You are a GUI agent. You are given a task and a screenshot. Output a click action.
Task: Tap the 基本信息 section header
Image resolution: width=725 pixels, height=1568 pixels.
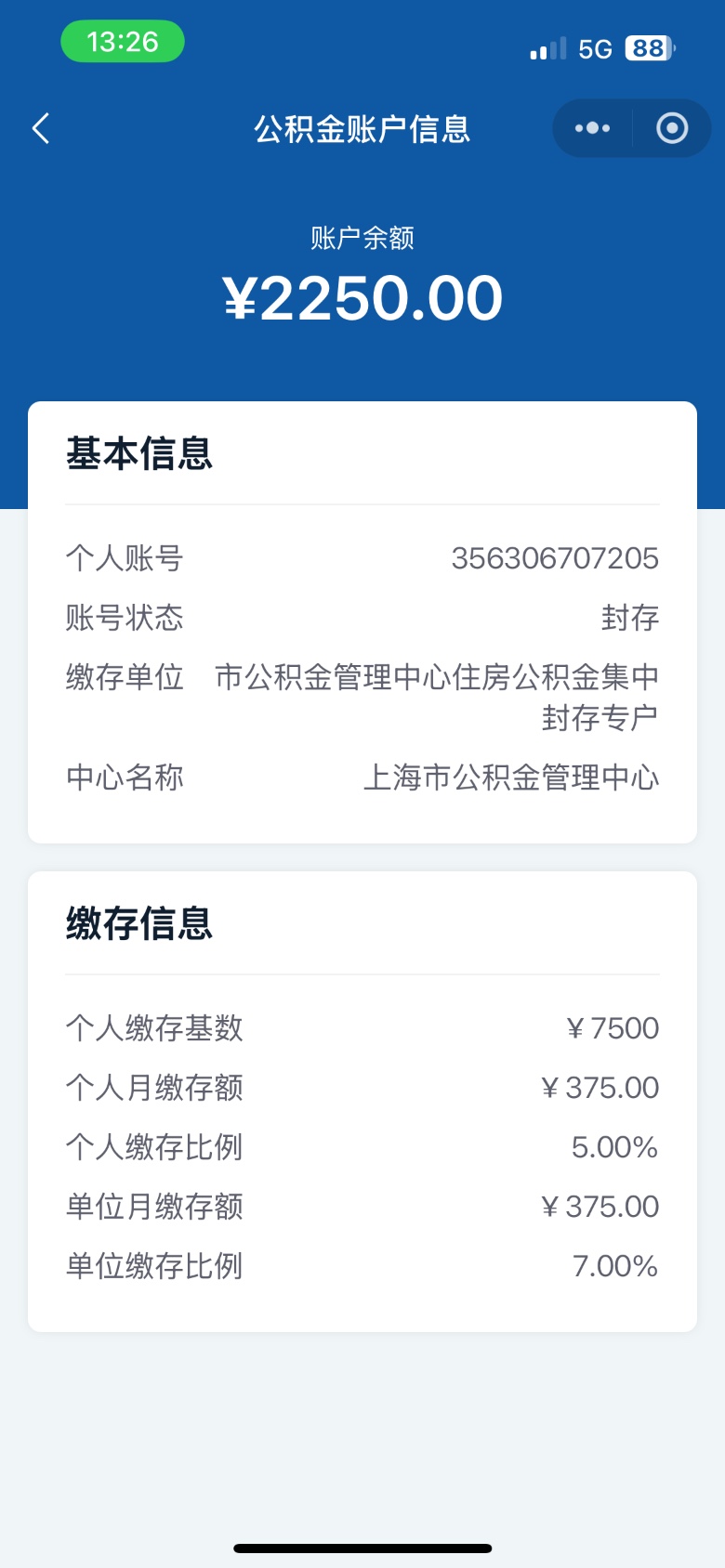139,454
